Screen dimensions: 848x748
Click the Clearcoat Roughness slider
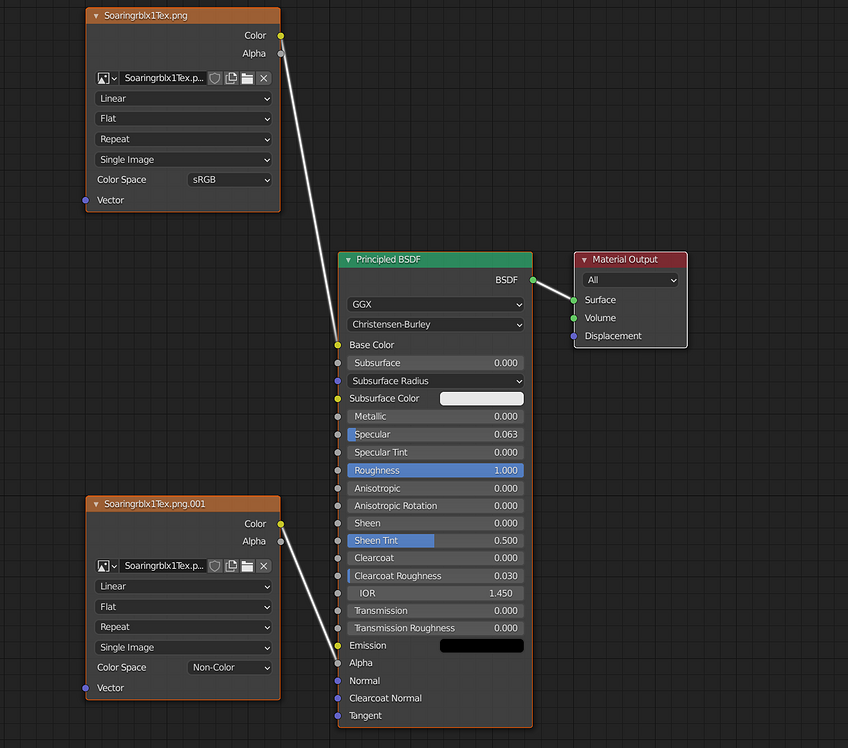[435, 577]
